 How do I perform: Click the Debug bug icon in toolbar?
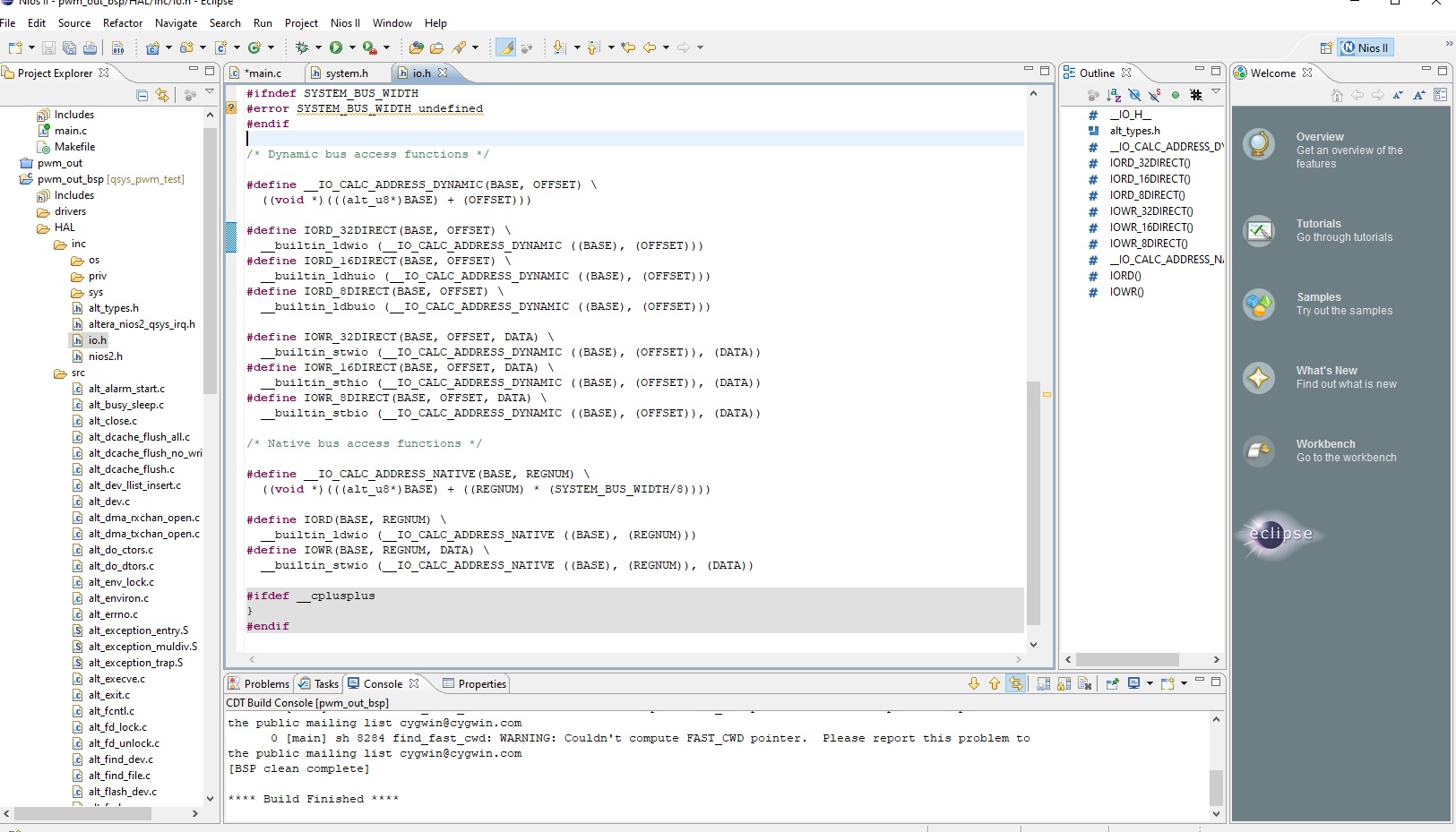[x=302, y=47]
